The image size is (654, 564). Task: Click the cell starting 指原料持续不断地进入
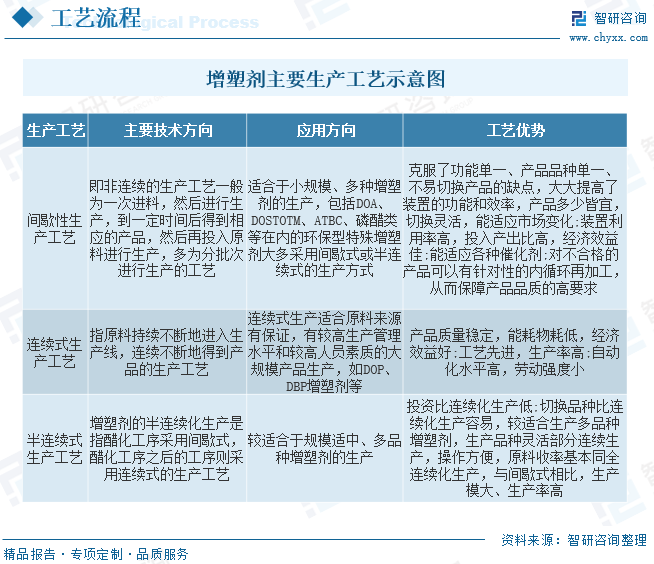[166, 352]
